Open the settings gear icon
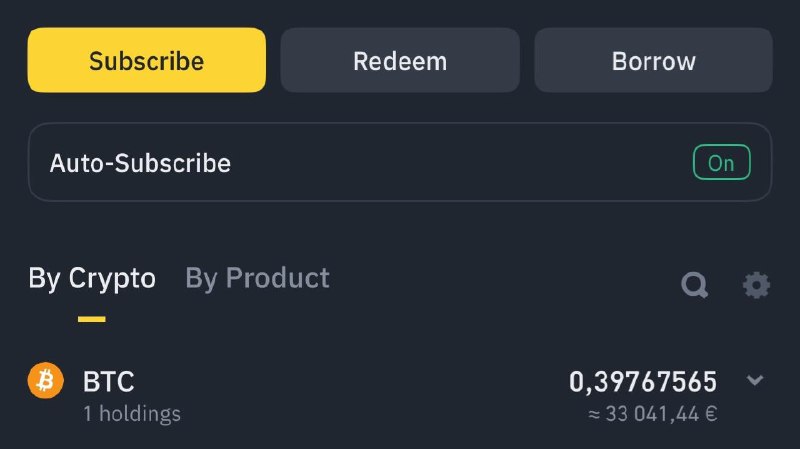Image resolution: width=800 pixels, height=449 pixels. [x=756, y=285]
